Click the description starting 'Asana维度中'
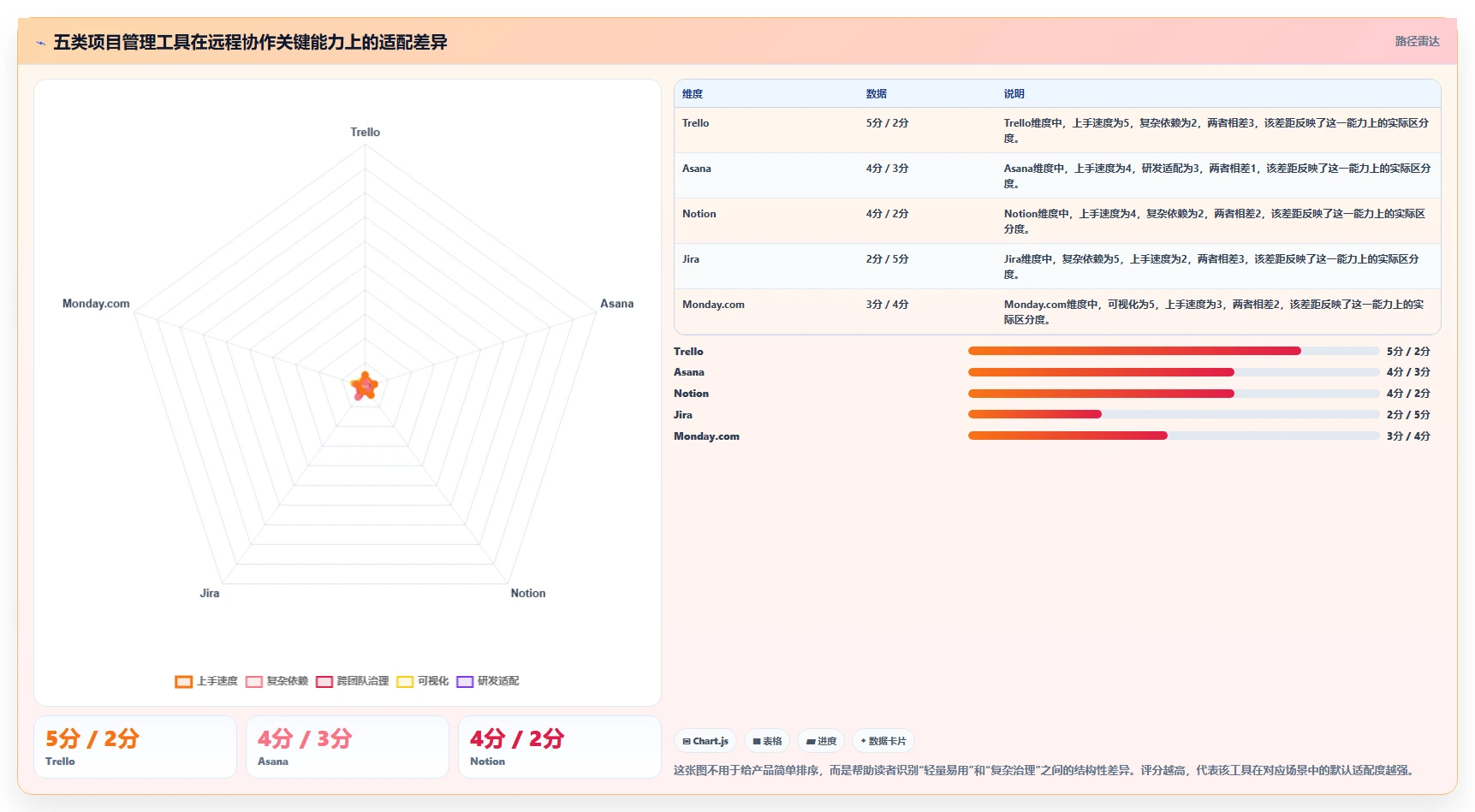 [x=1217, y=176]
